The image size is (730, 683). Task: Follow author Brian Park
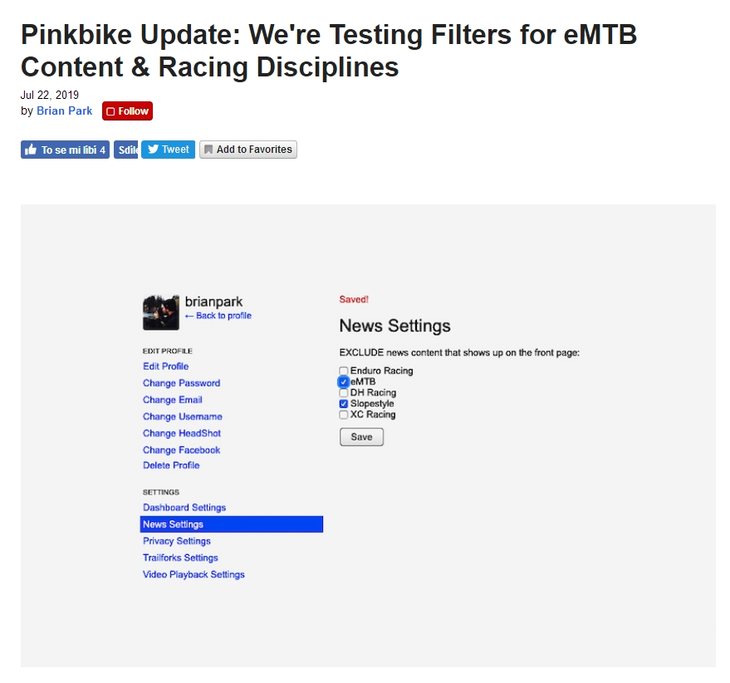127,111
